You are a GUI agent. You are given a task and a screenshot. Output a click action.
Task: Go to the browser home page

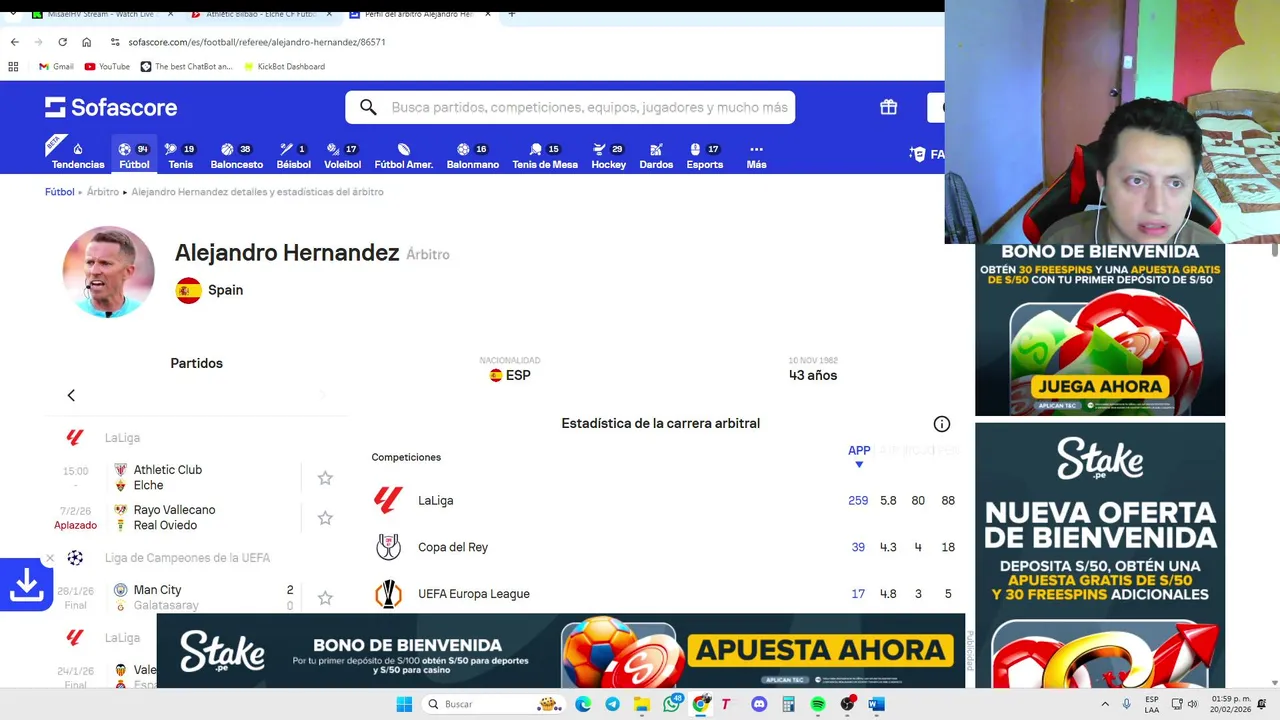click(86, 42)
